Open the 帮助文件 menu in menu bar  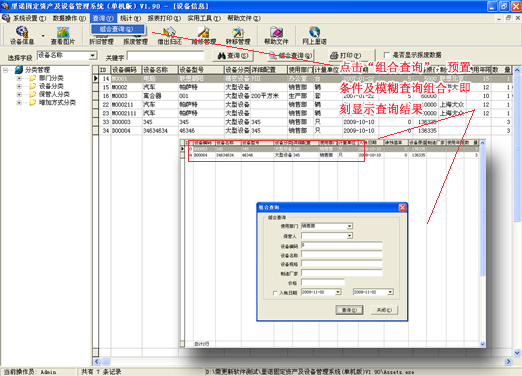pos(244,18)
